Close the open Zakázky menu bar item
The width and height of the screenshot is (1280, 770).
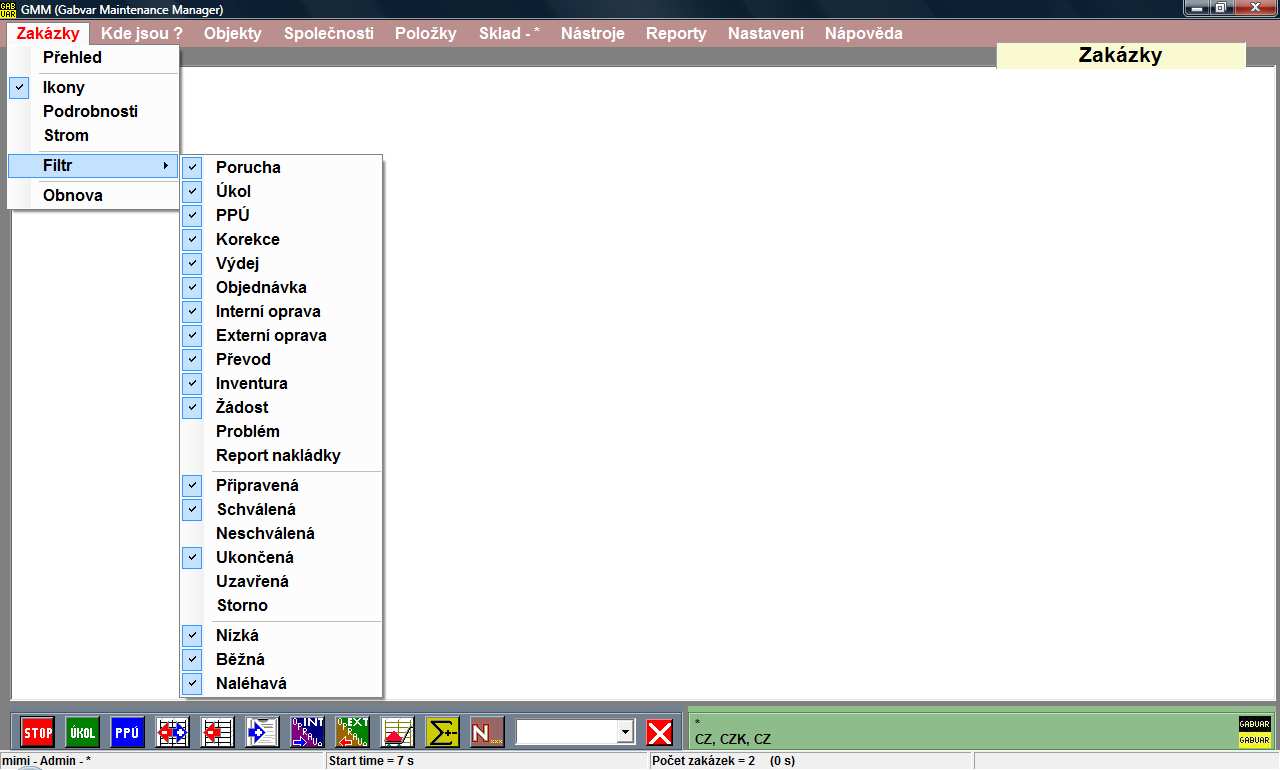tap(48, 33)
